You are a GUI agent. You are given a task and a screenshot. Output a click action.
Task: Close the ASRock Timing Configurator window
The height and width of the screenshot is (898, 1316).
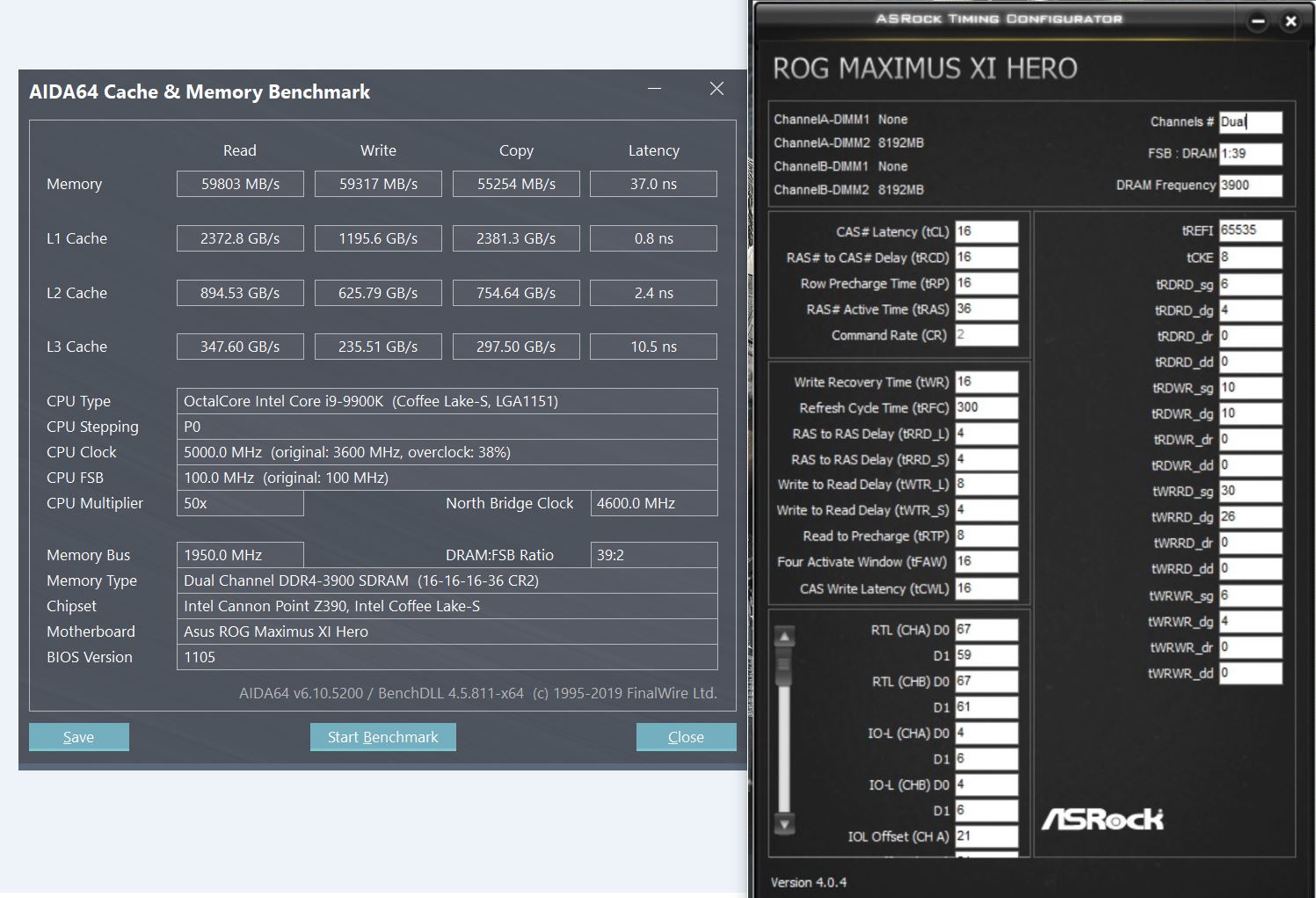(1291, 21)
